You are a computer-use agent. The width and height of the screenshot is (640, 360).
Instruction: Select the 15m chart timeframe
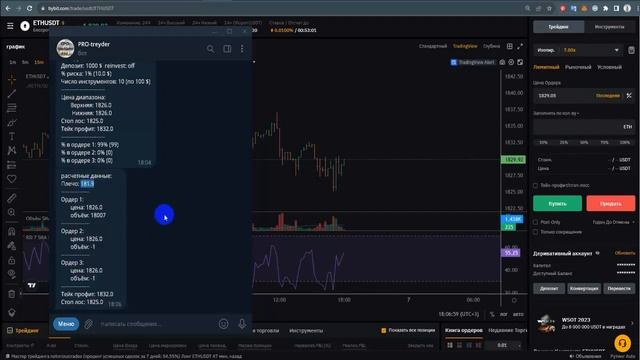coord(39,62)
